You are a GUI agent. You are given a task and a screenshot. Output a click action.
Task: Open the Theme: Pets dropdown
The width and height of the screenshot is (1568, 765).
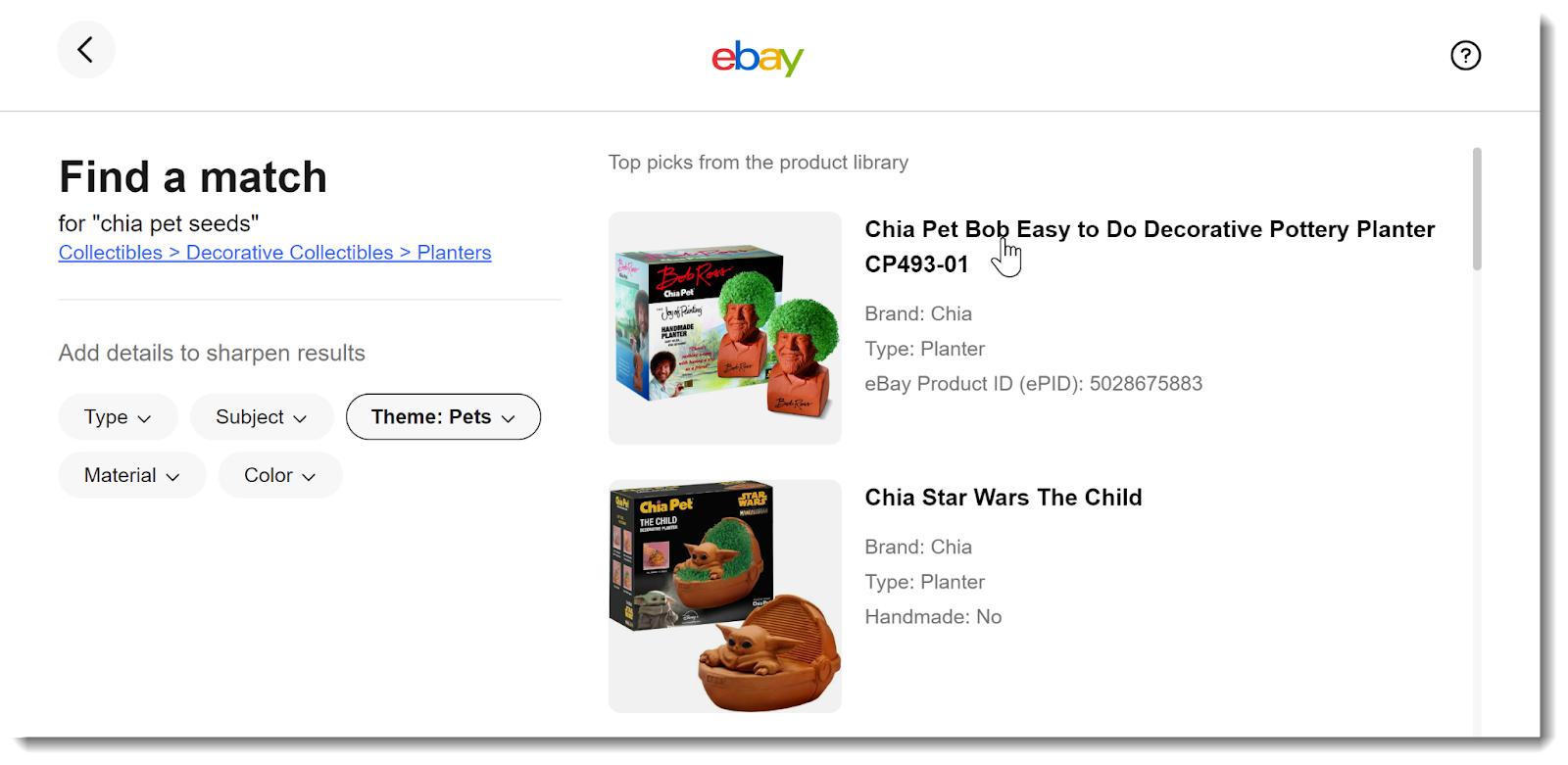tap(443, 417)
